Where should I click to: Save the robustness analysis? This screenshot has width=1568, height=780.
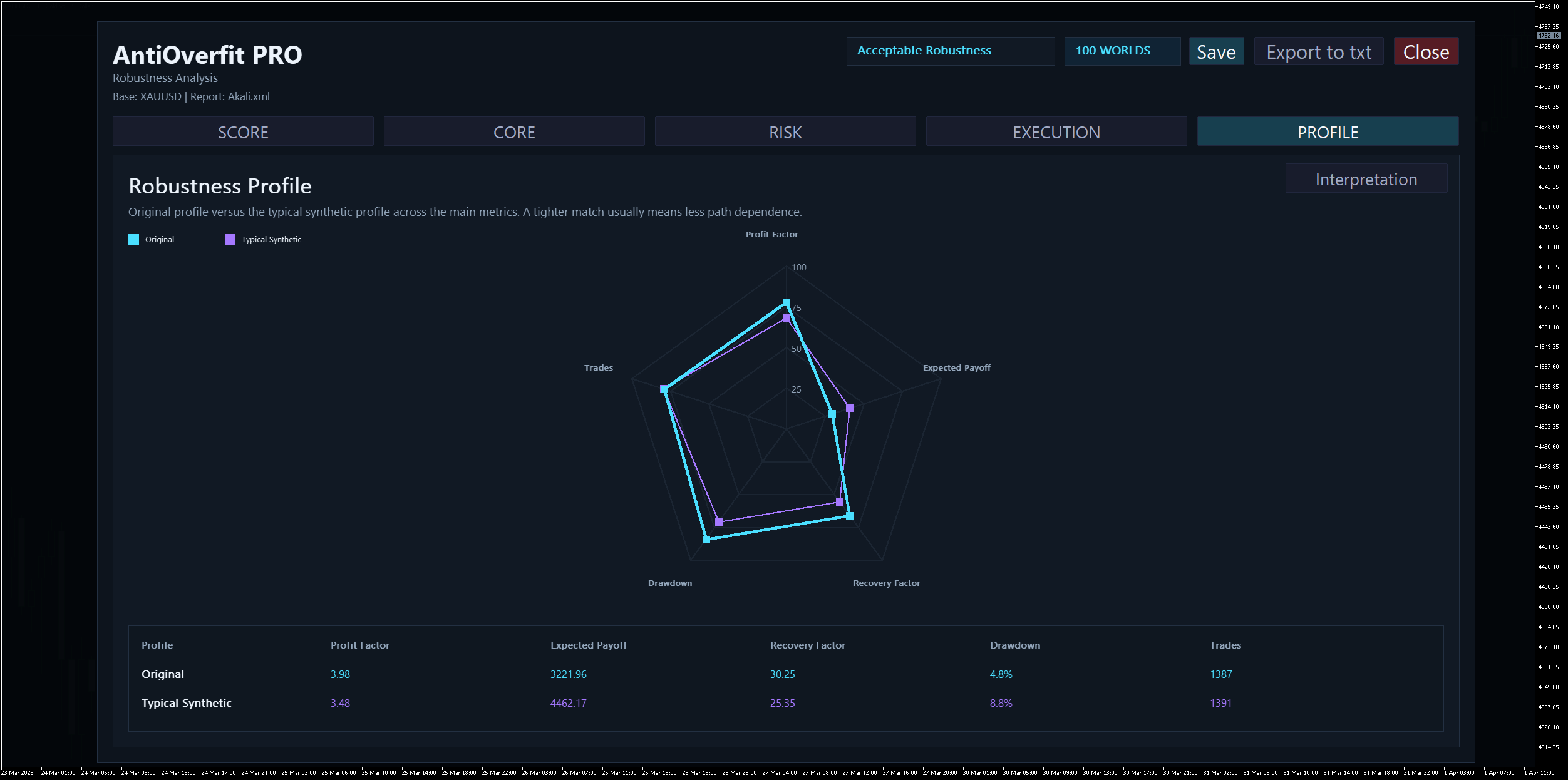[1216, 52]
